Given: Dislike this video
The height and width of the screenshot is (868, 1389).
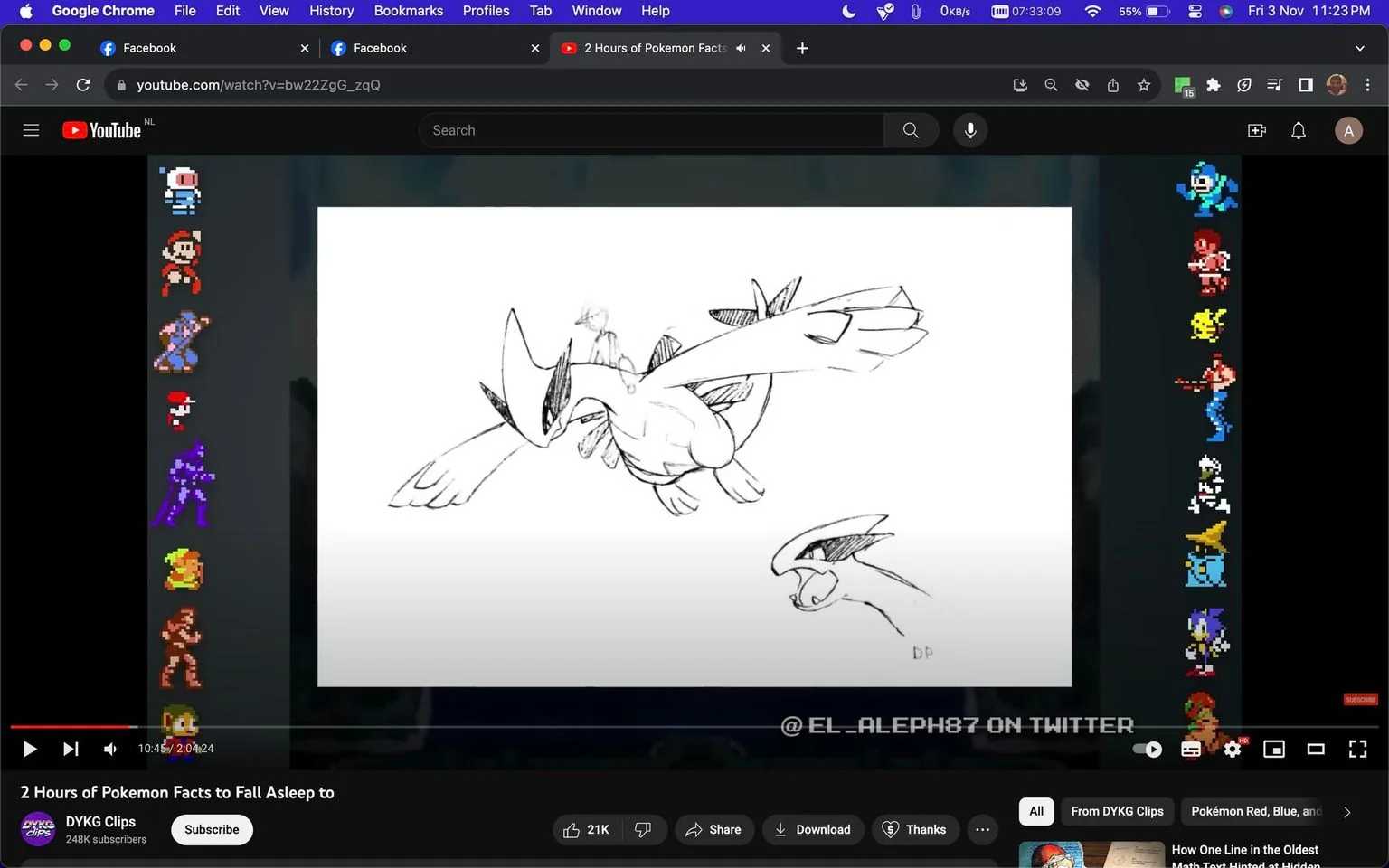Looking at the screenshot, I should tap(644, 829).
